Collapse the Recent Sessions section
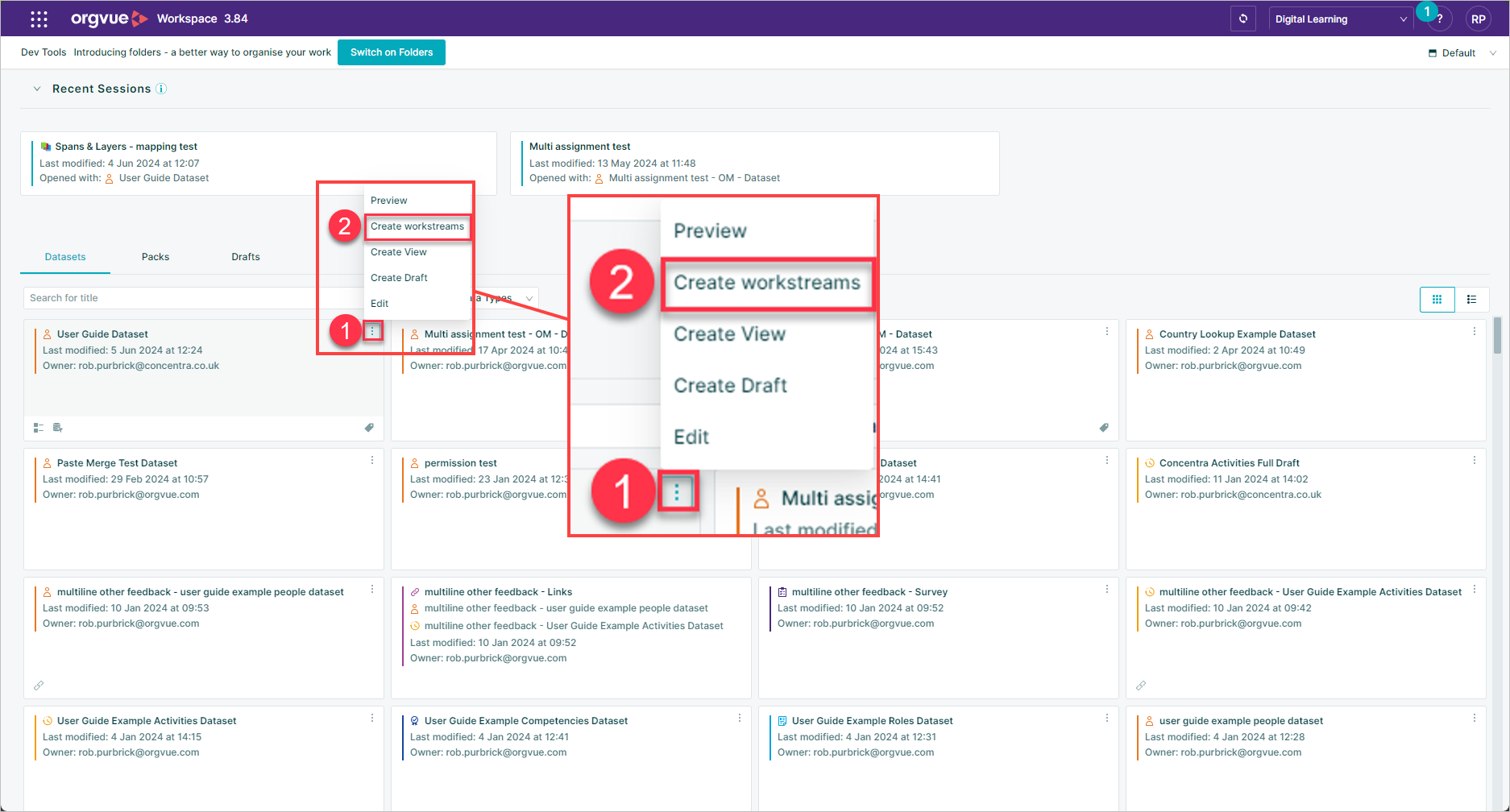This screenshot has height=812, width=1510. 37,89
